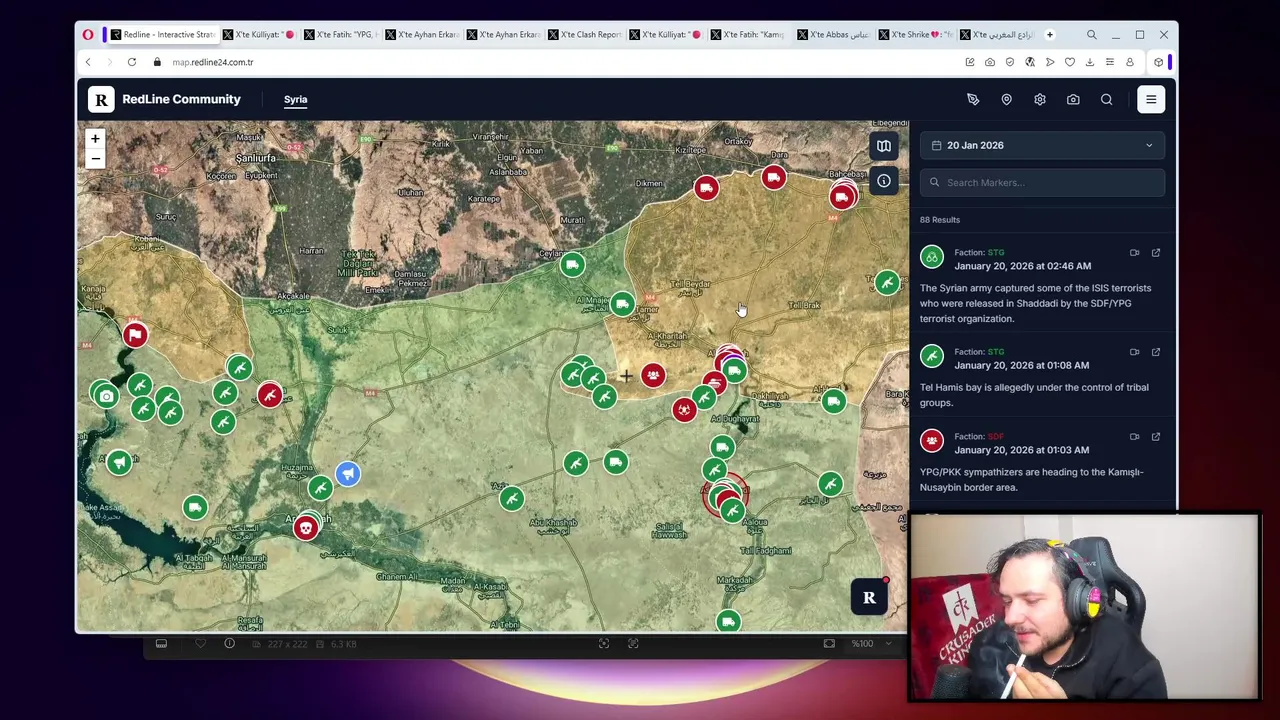Select the red flag marker near Tell Abyad

pyautogui.click(x=135, y=335)
